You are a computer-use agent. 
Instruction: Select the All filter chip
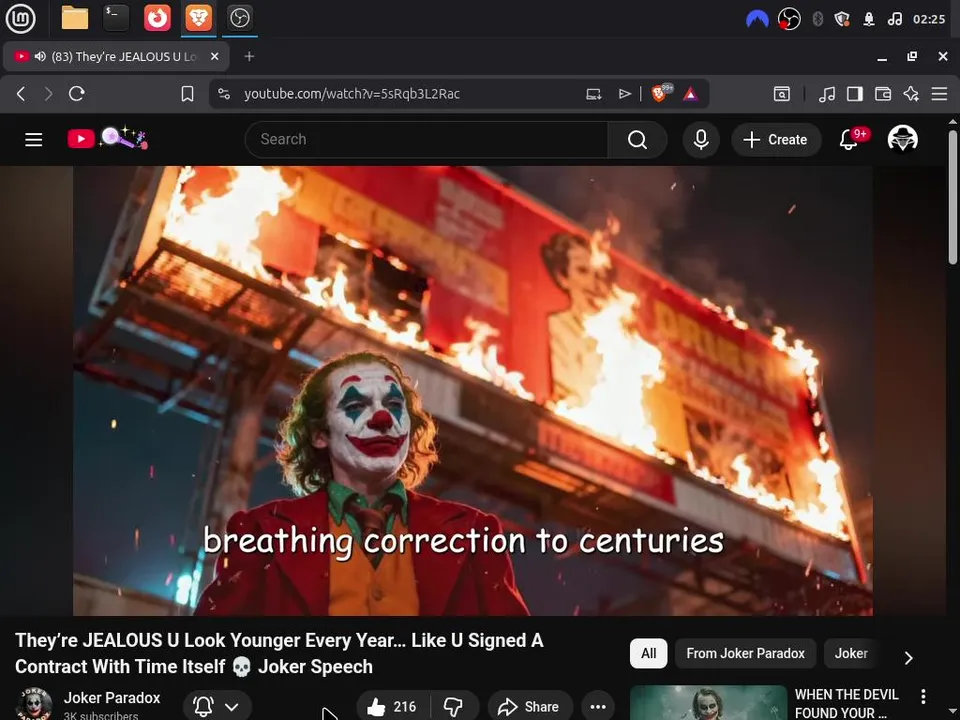[648, 653]
